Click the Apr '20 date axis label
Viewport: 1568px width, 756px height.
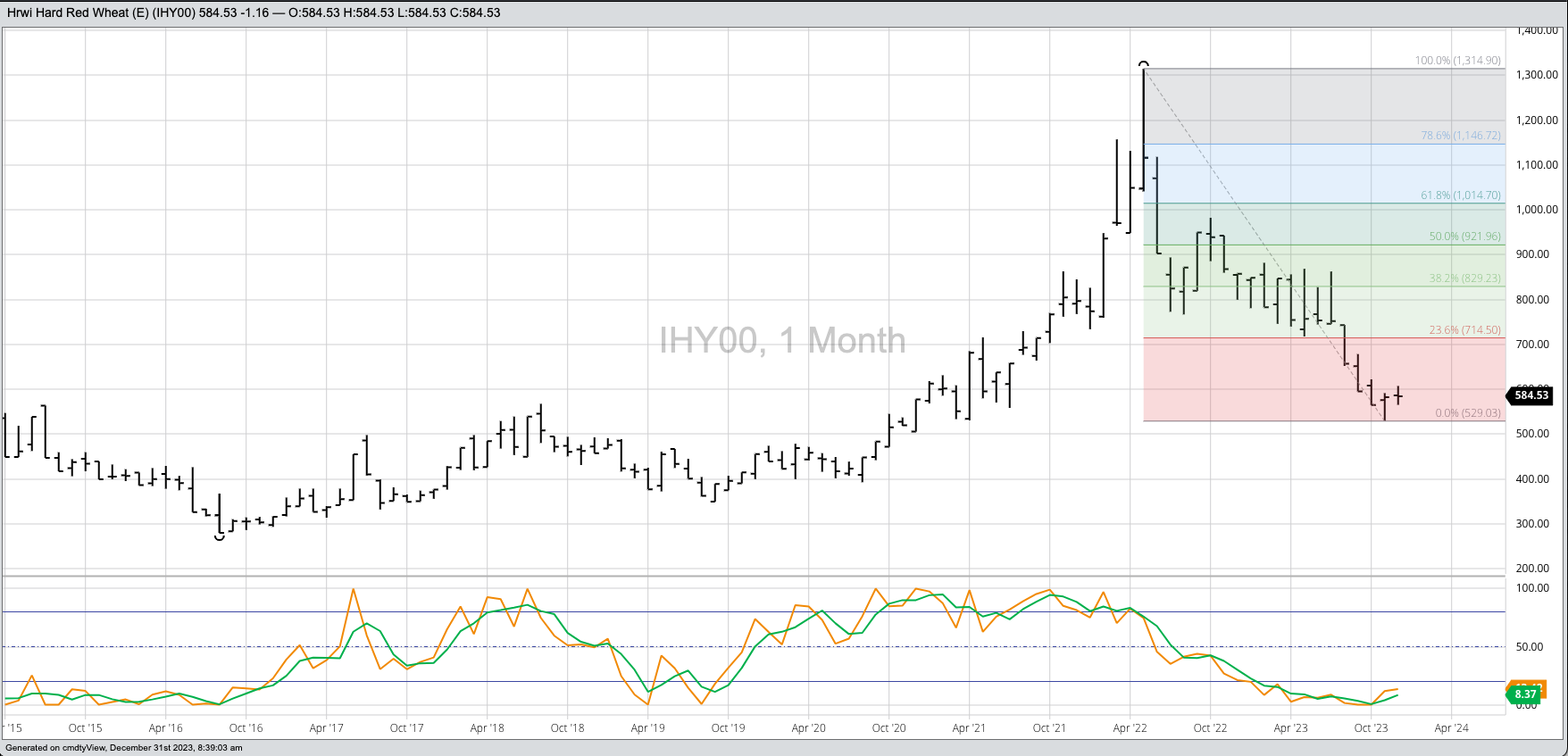point(808,728)
